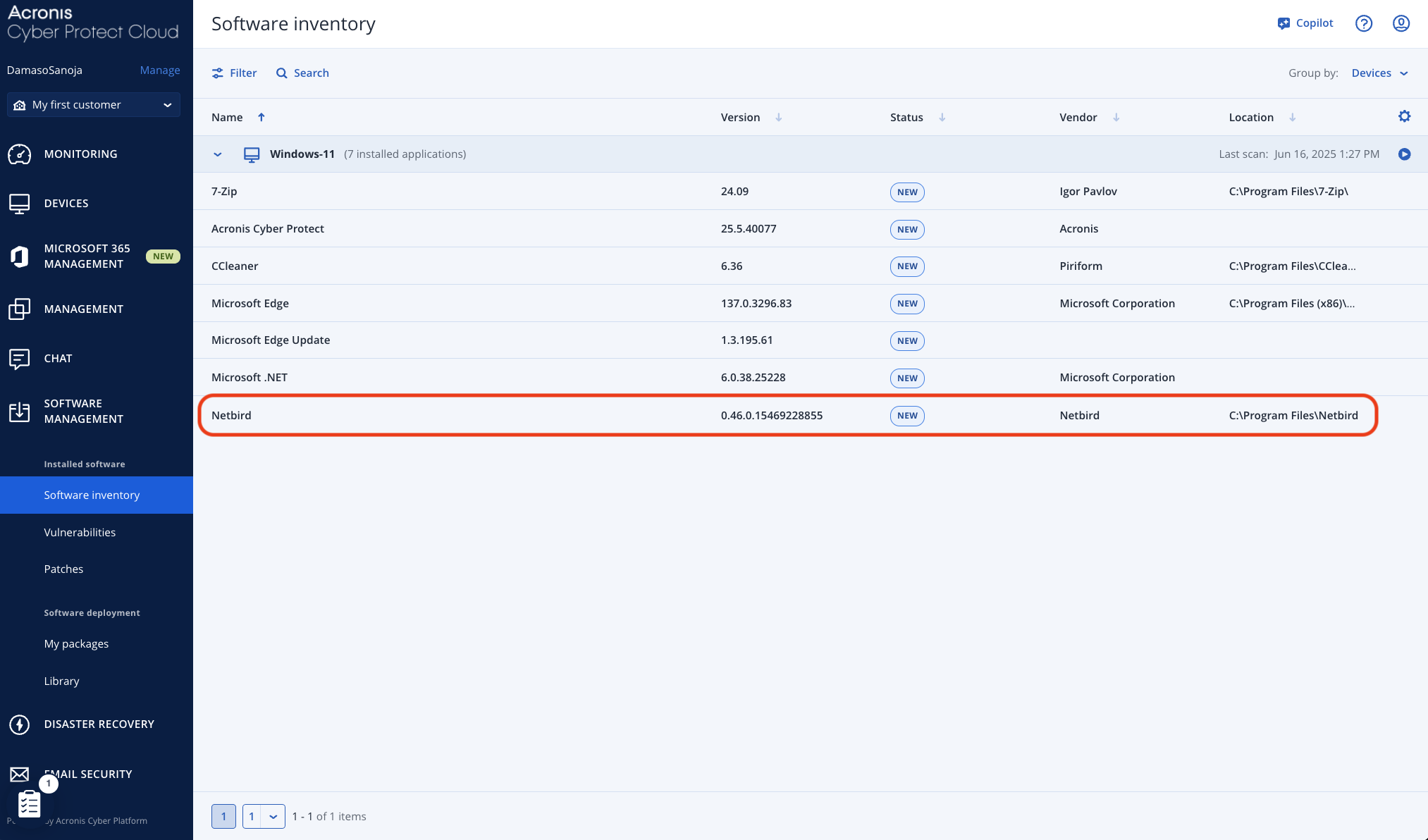Click the NEW status badge for Netbird
The width and height of the screenshot is (1428, 840).
[907, 416]
